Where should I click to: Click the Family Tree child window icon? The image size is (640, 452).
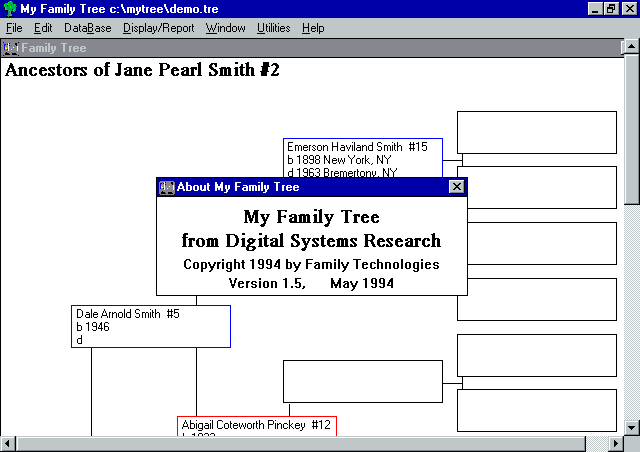click(x=11, y=48)
